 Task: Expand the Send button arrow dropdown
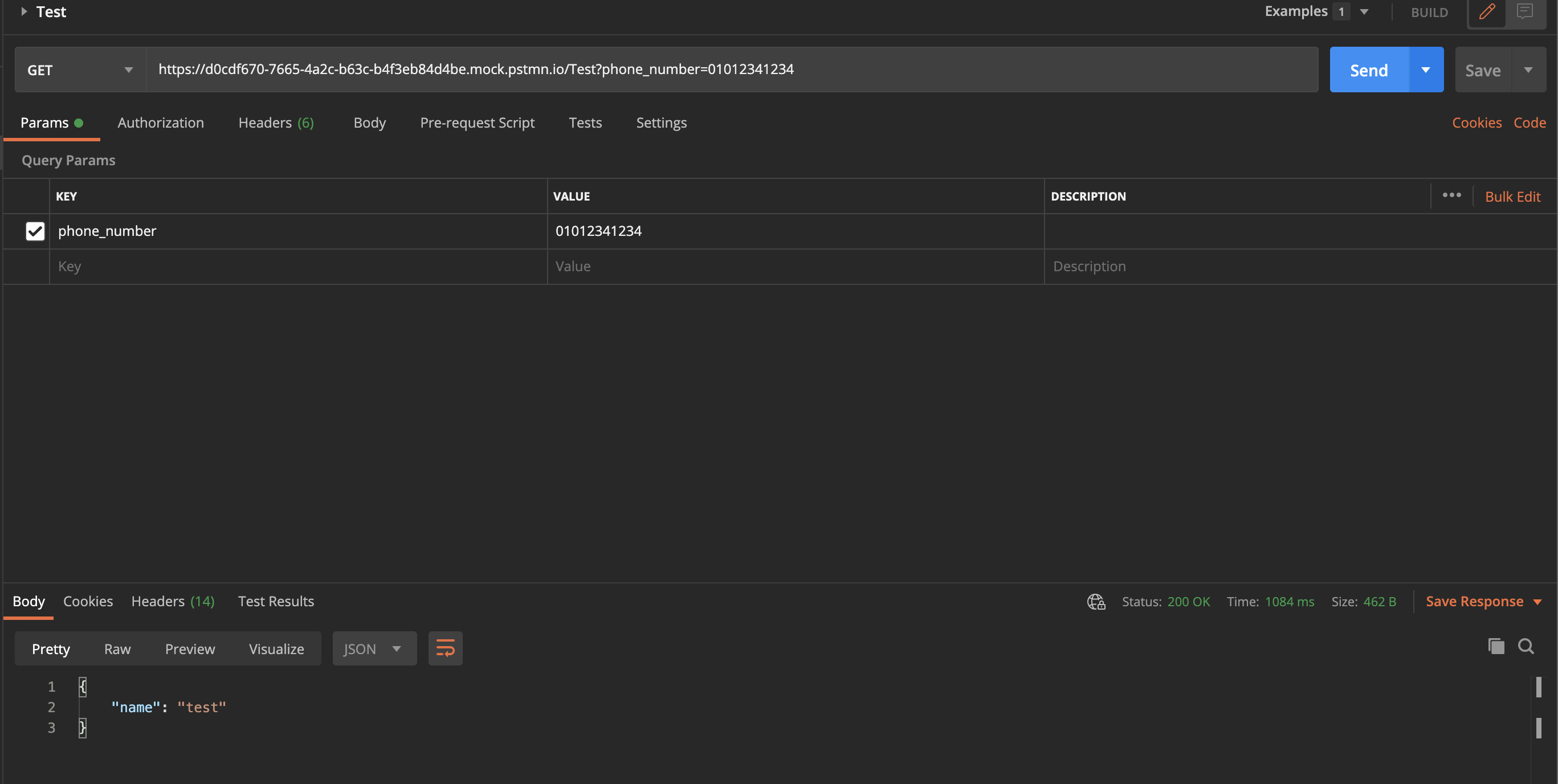pos(1426,70)
